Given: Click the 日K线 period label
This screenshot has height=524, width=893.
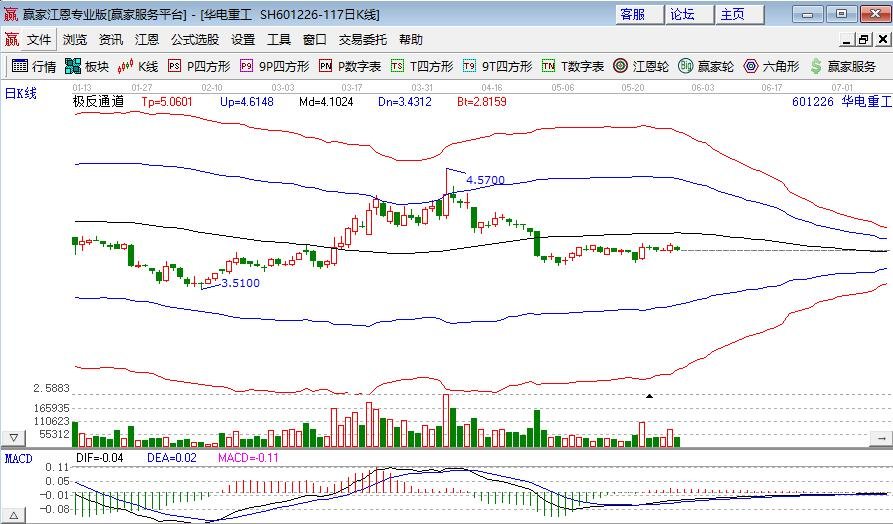Looking at the screenshot, I should click(21, 93).
